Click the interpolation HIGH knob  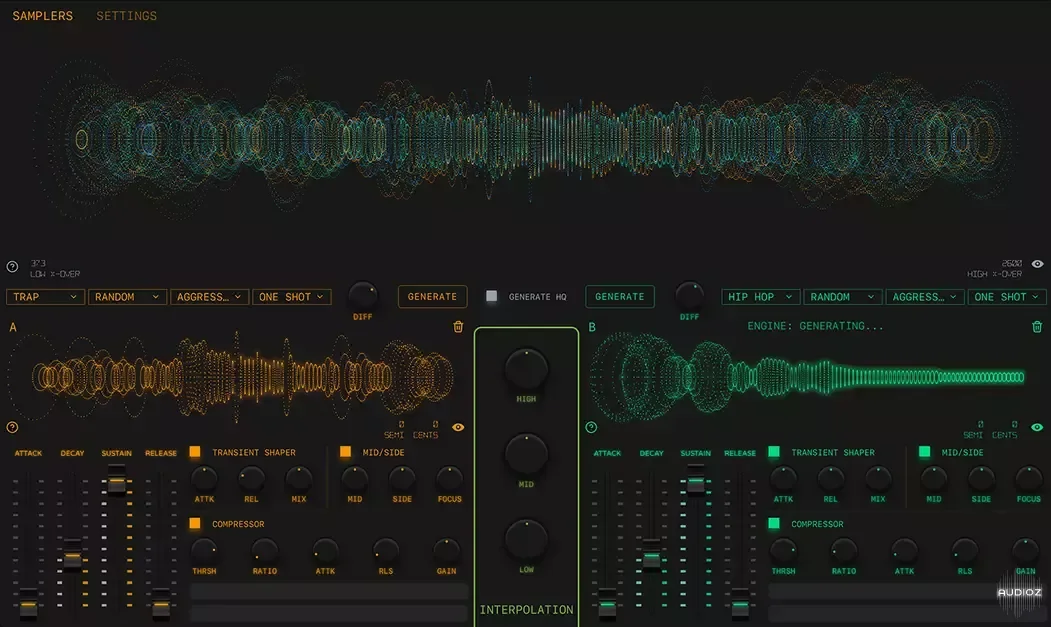[526, 369]
